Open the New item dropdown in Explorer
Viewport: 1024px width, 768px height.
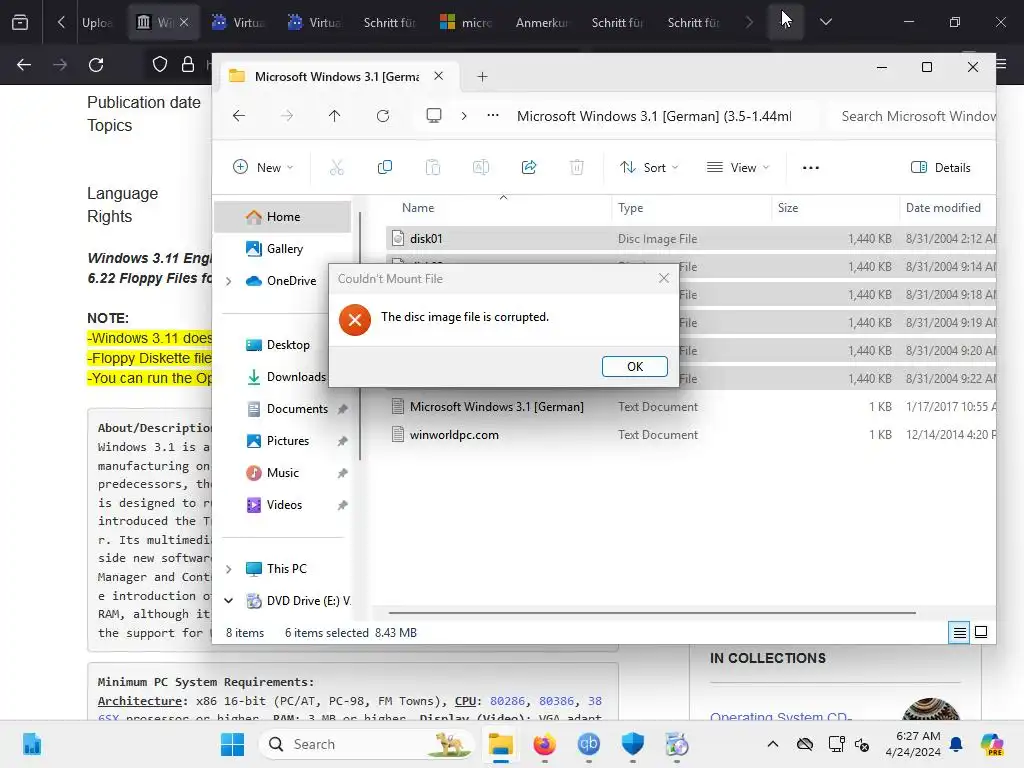(x=263, y=167)
